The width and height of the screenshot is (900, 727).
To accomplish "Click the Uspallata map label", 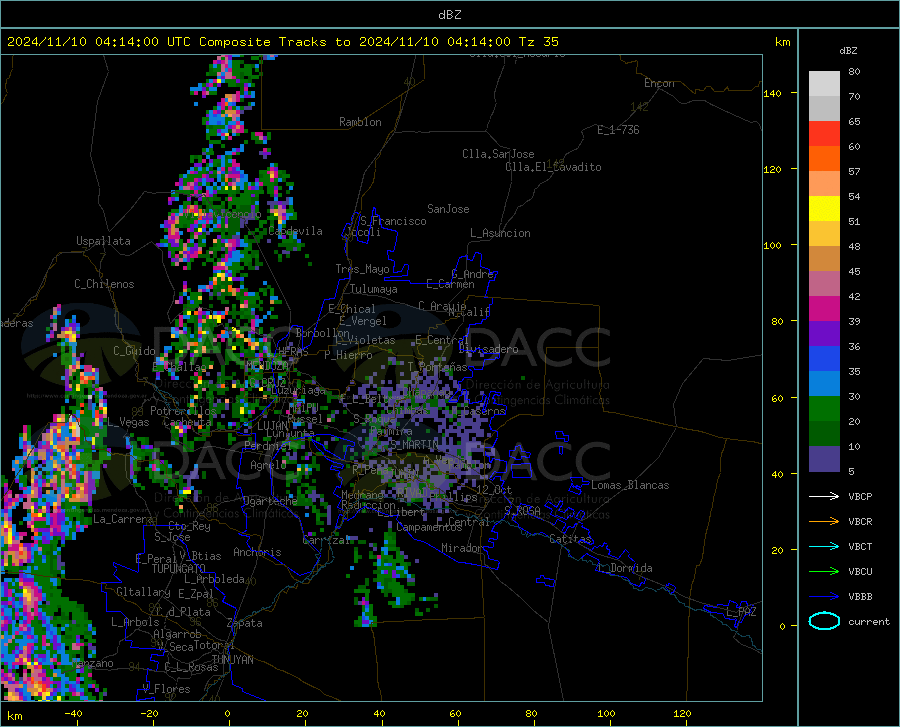I will point(103,241).
